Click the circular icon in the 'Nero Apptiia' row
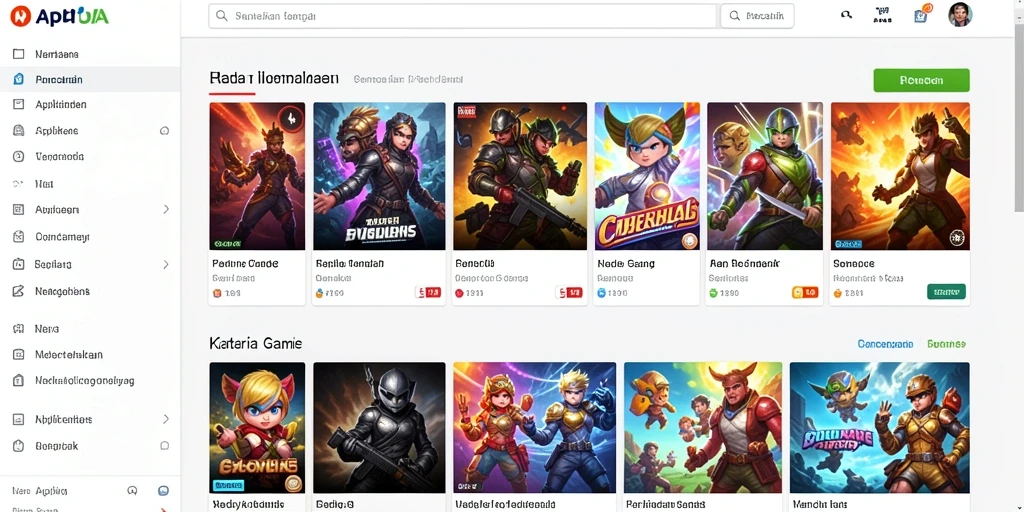 [133, 490]
